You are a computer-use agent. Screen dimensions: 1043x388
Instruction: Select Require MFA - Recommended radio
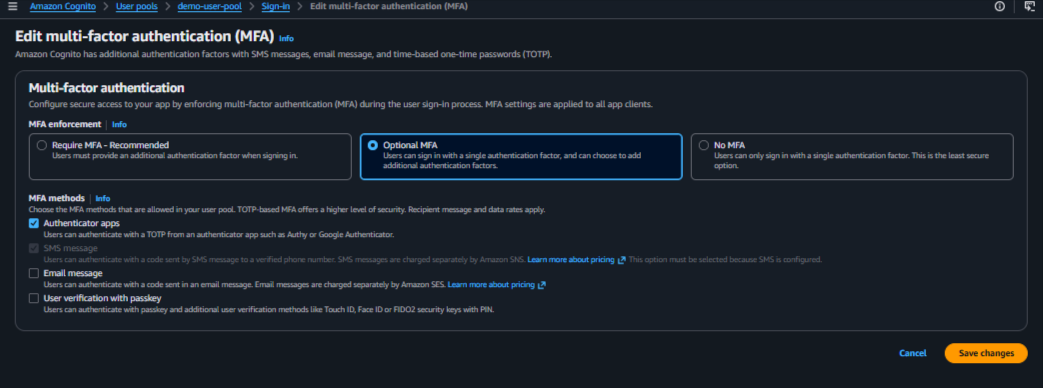(x=42, y=145)
